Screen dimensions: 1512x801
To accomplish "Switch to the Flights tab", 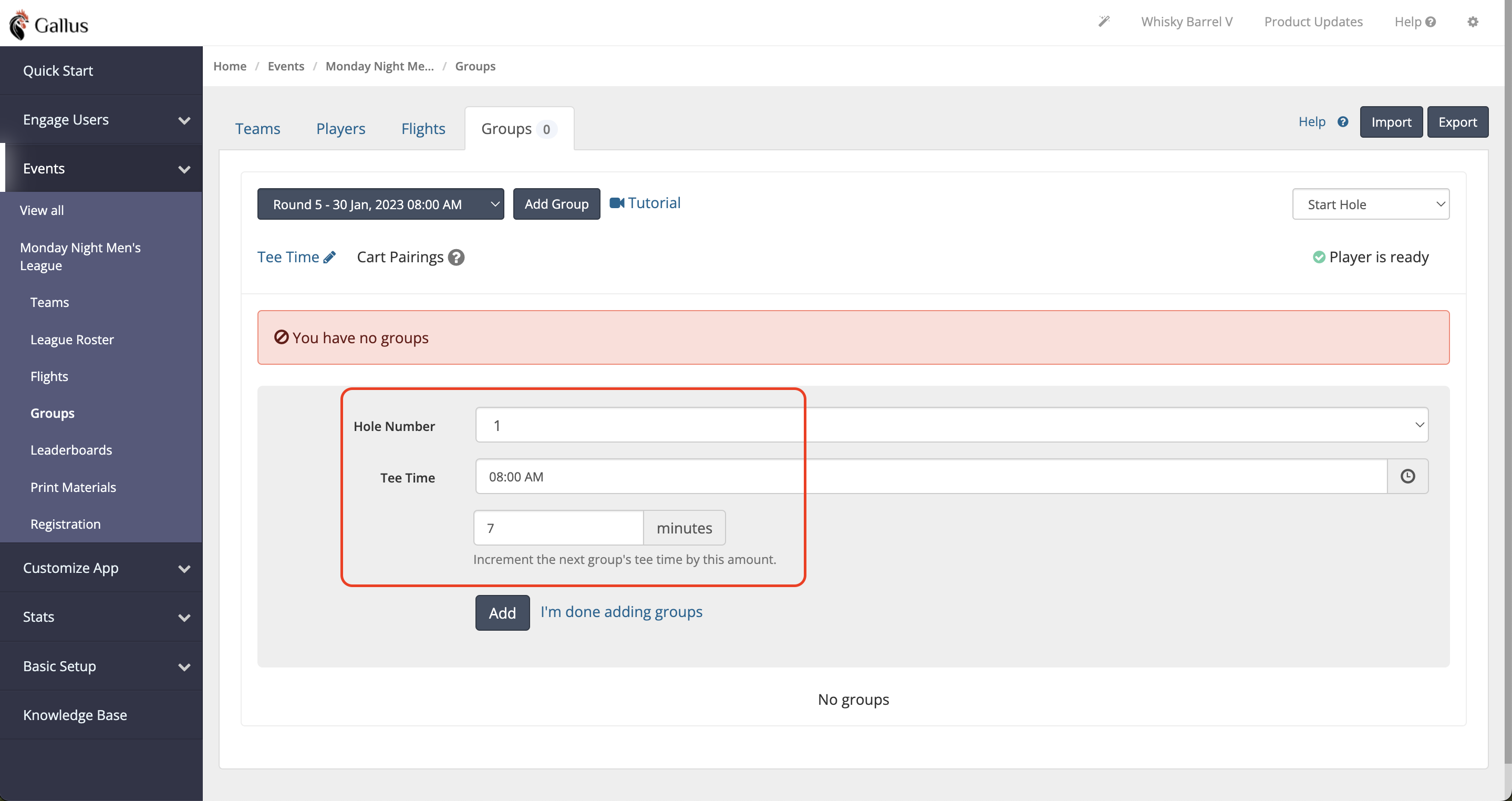I will click(x=423, y=129).
